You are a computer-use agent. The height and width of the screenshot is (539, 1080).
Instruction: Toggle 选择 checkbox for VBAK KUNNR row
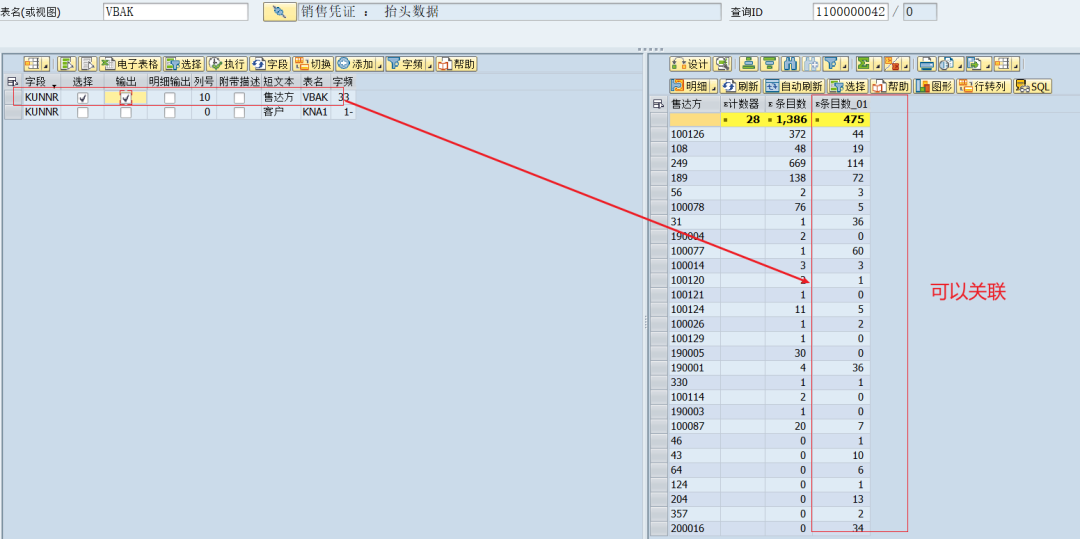click(x=83, y=98)
